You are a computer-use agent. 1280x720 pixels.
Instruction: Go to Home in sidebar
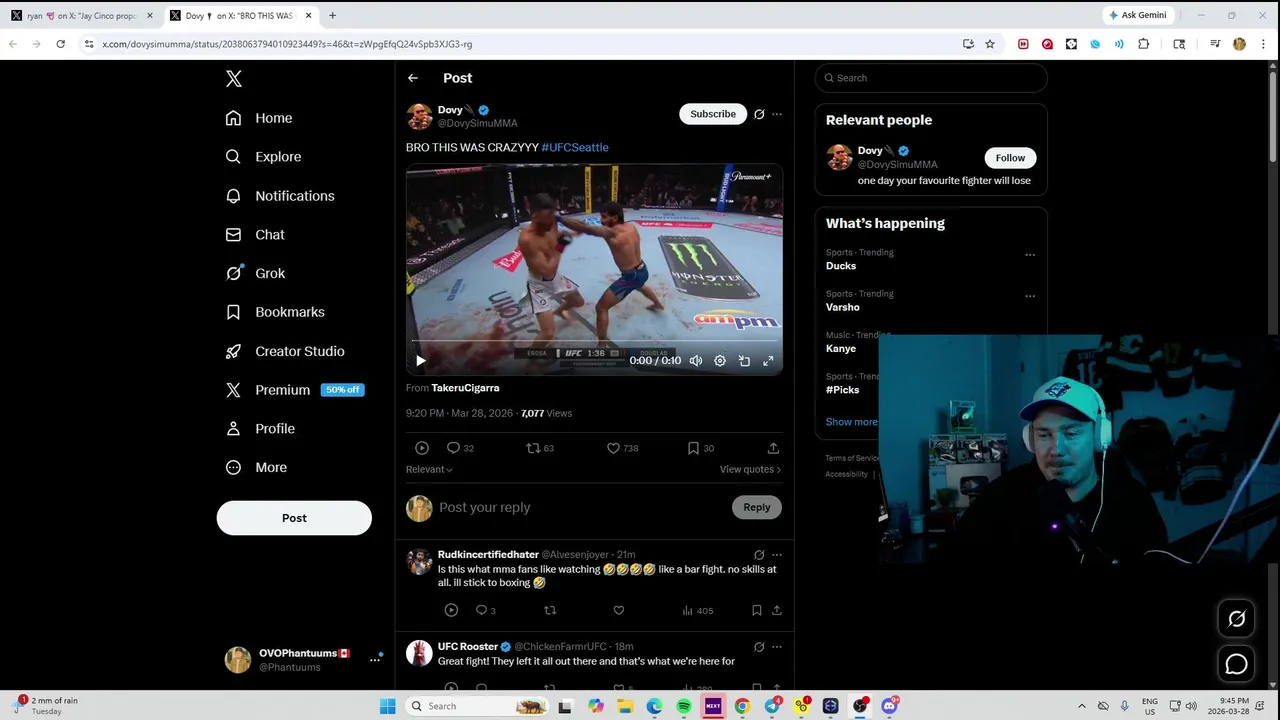(x=259, y=118)
